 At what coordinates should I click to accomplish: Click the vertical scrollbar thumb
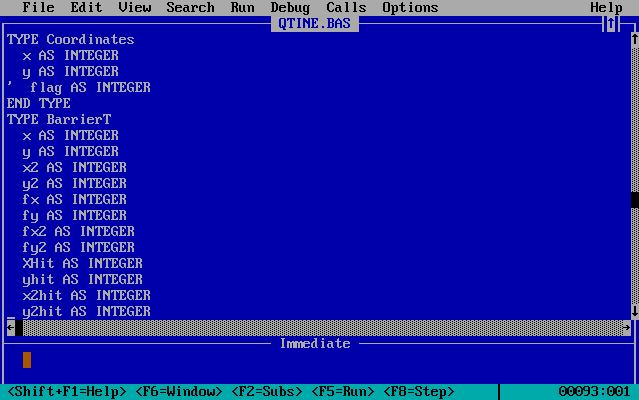635,200
